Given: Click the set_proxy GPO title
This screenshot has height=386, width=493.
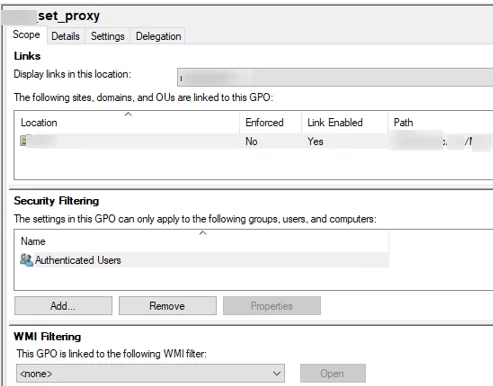Looking at the screenshot, I should click(x=69, y=16).
